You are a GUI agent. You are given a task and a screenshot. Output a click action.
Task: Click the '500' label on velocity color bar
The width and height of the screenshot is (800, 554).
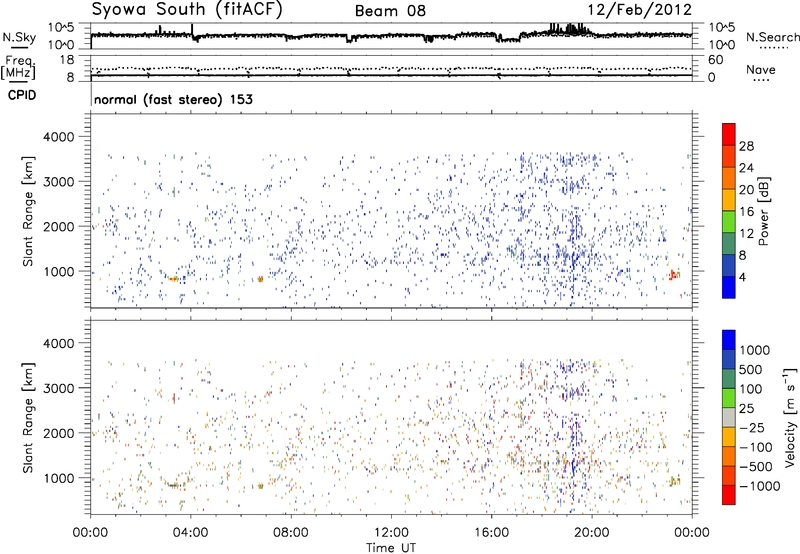[x=751, y=370]
